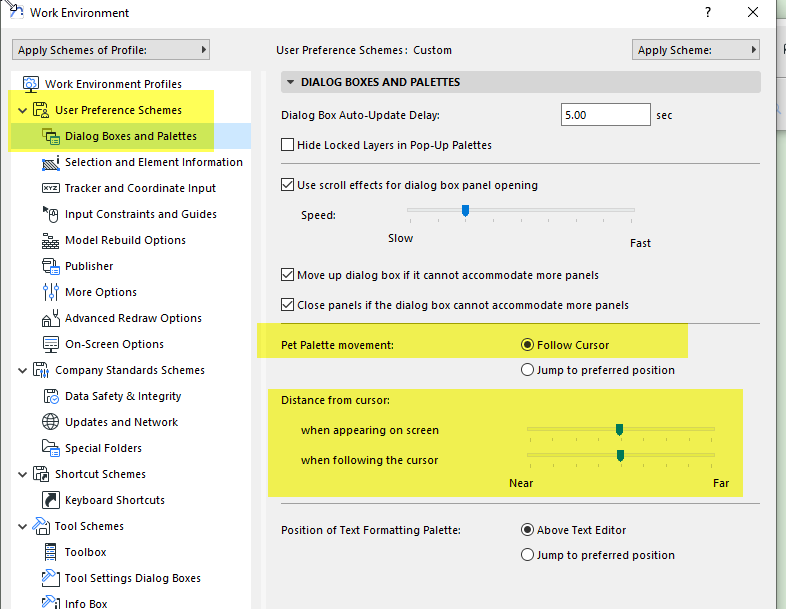Select Selection and Element Information tree item
The image size is (786, 609).
[x=153, y=162]
